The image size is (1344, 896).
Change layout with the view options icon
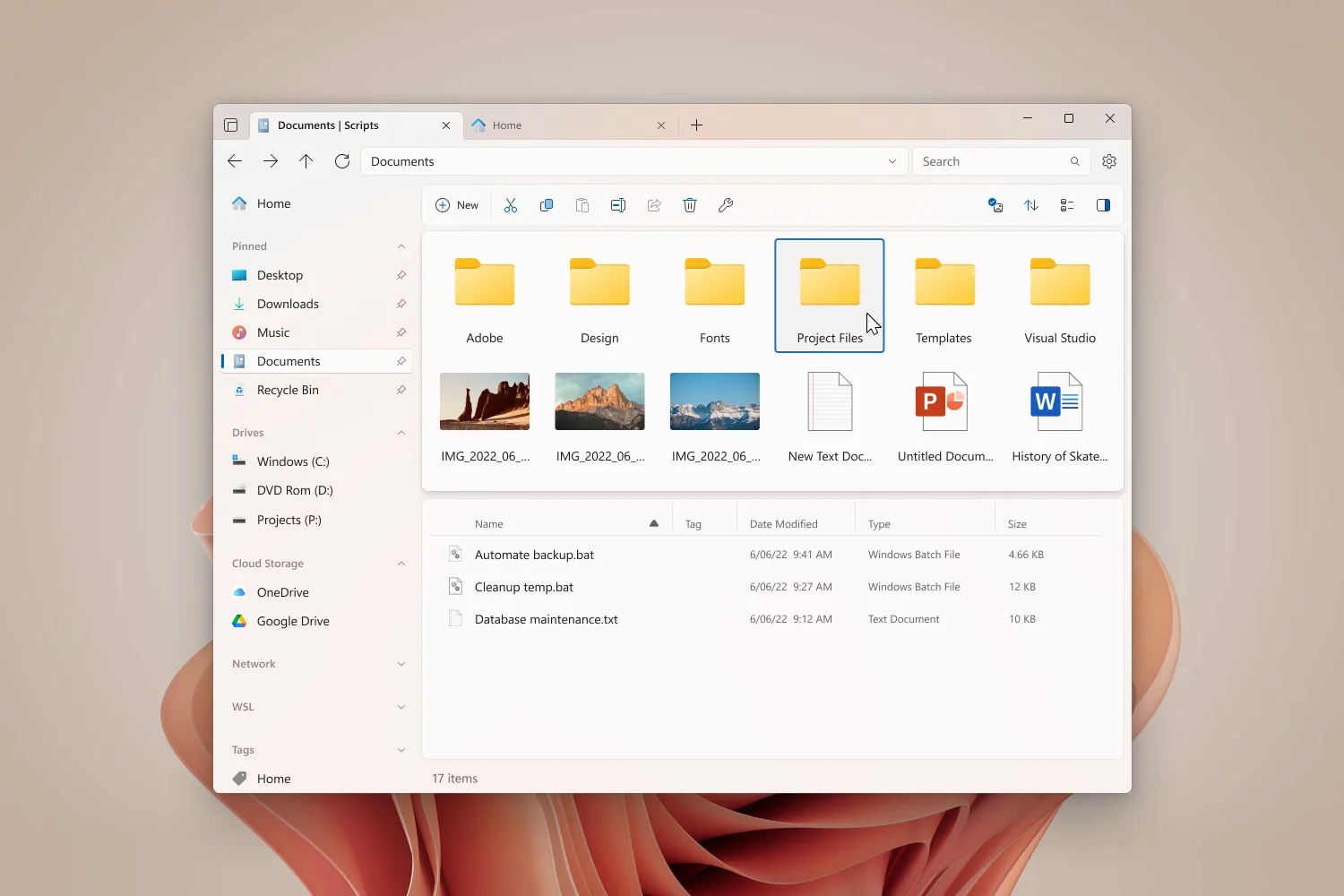[1066, 205]
